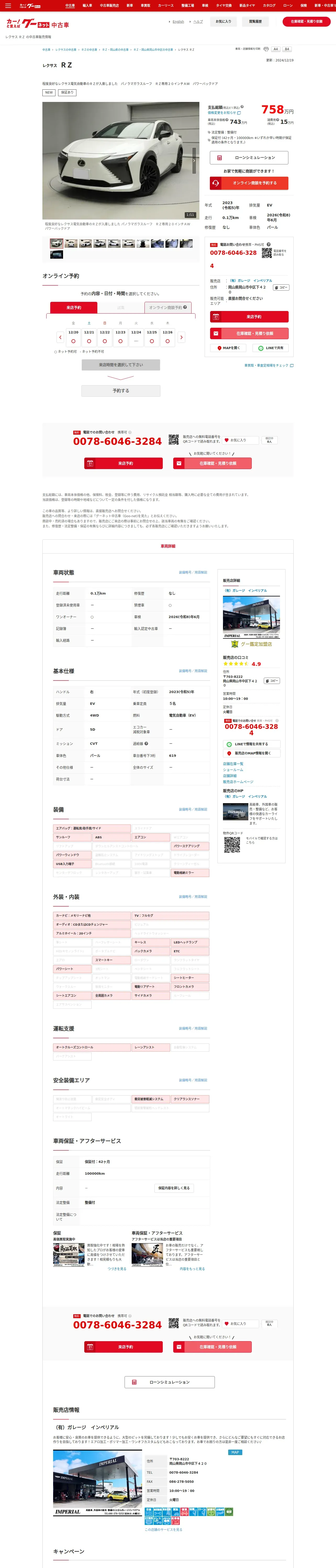336x1568 pixels.
Task: Open 閲覧履歴 in the header
Action: click(255, 21)
